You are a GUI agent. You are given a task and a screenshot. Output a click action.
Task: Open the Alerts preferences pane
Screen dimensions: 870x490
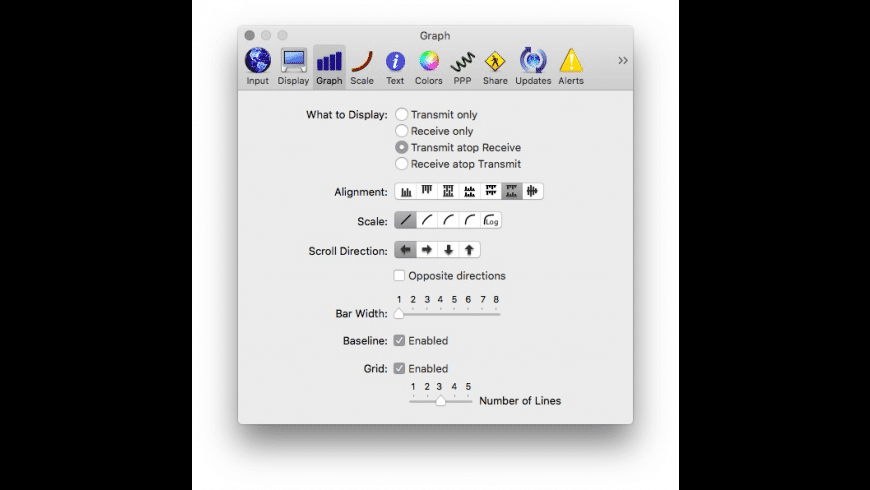571,67
